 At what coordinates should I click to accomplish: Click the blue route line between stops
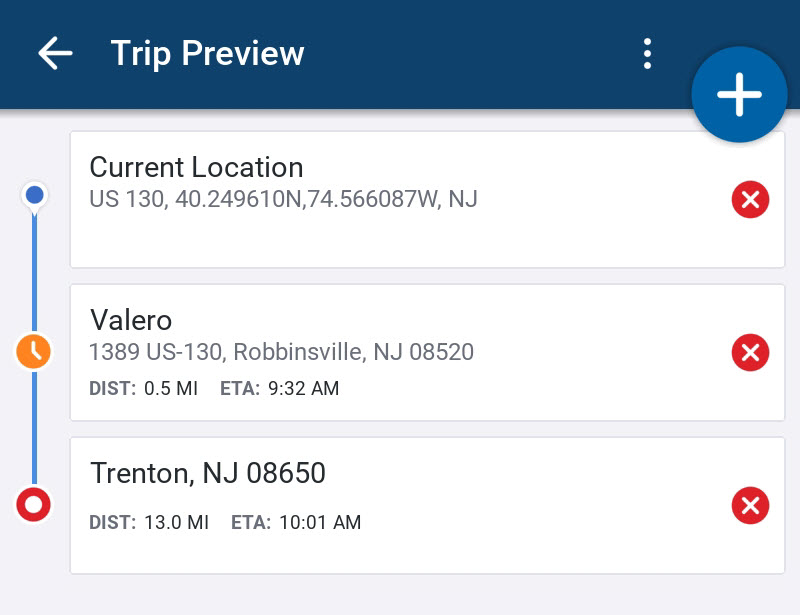click(34, 270)
